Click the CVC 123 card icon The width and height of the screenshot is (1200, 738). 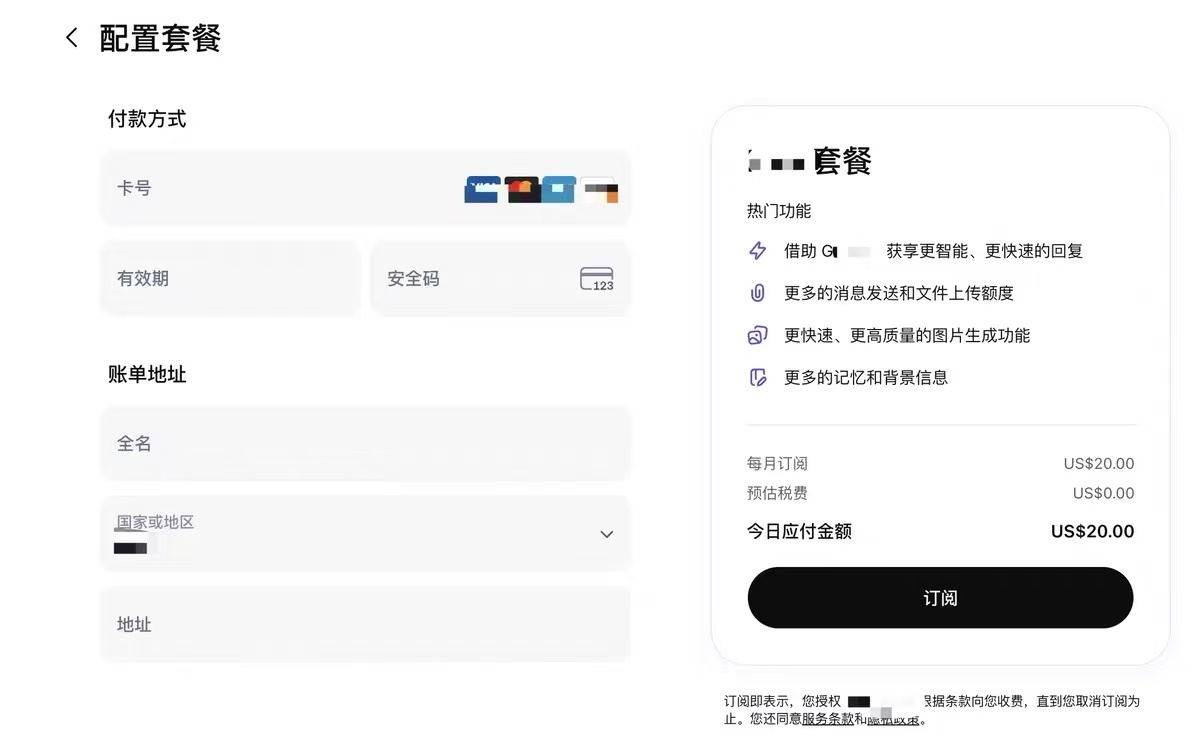point(597,278)
